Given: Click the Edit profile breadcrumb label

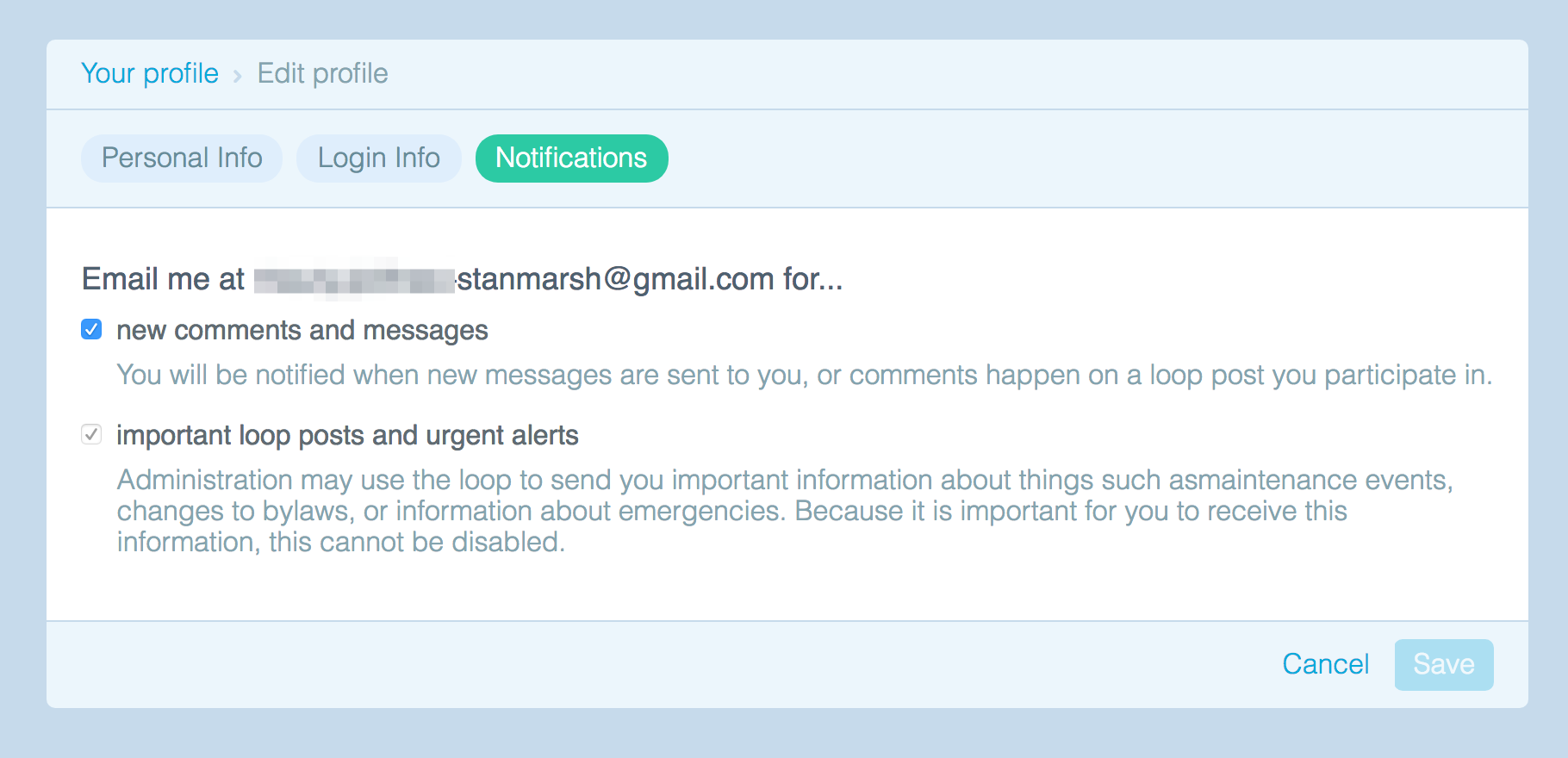Looking at the screenshot, I should click(x=321, y=73).
